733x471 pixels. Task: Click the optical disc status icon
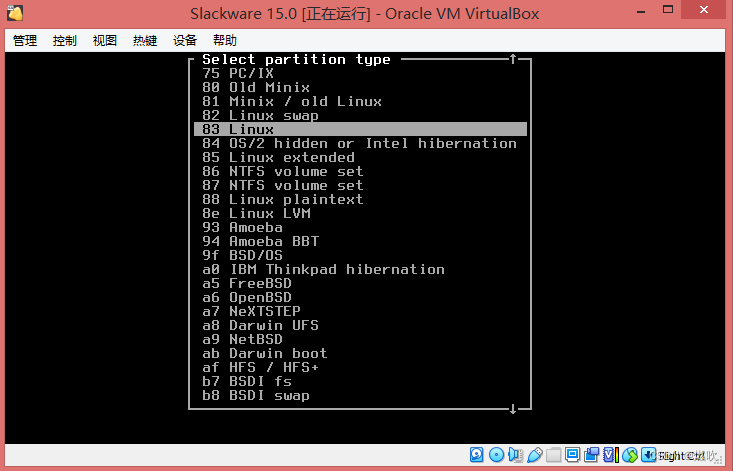click(x=496, y=455)
